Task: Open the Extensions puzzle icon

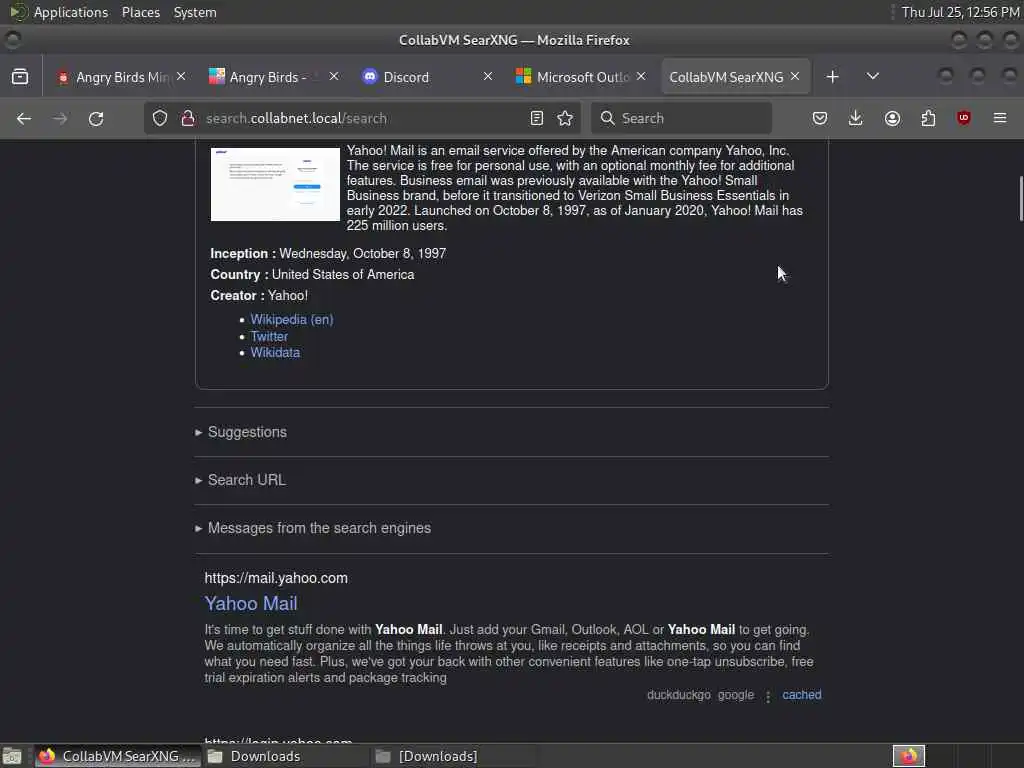Action: [x=928, y=118]
